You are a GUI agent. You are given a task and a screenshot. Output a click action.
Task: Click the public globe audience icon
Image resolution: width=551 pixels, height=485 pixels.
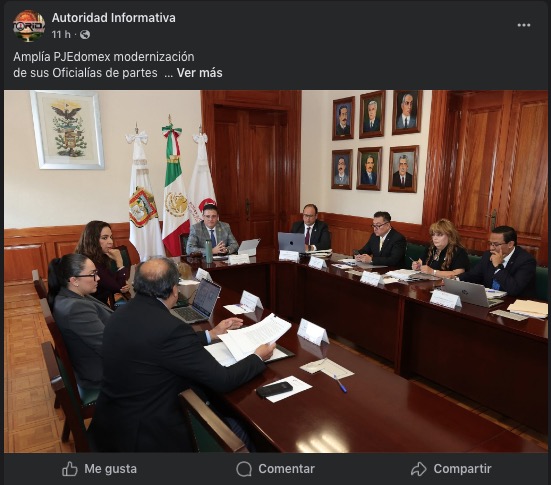pos(85,34)
